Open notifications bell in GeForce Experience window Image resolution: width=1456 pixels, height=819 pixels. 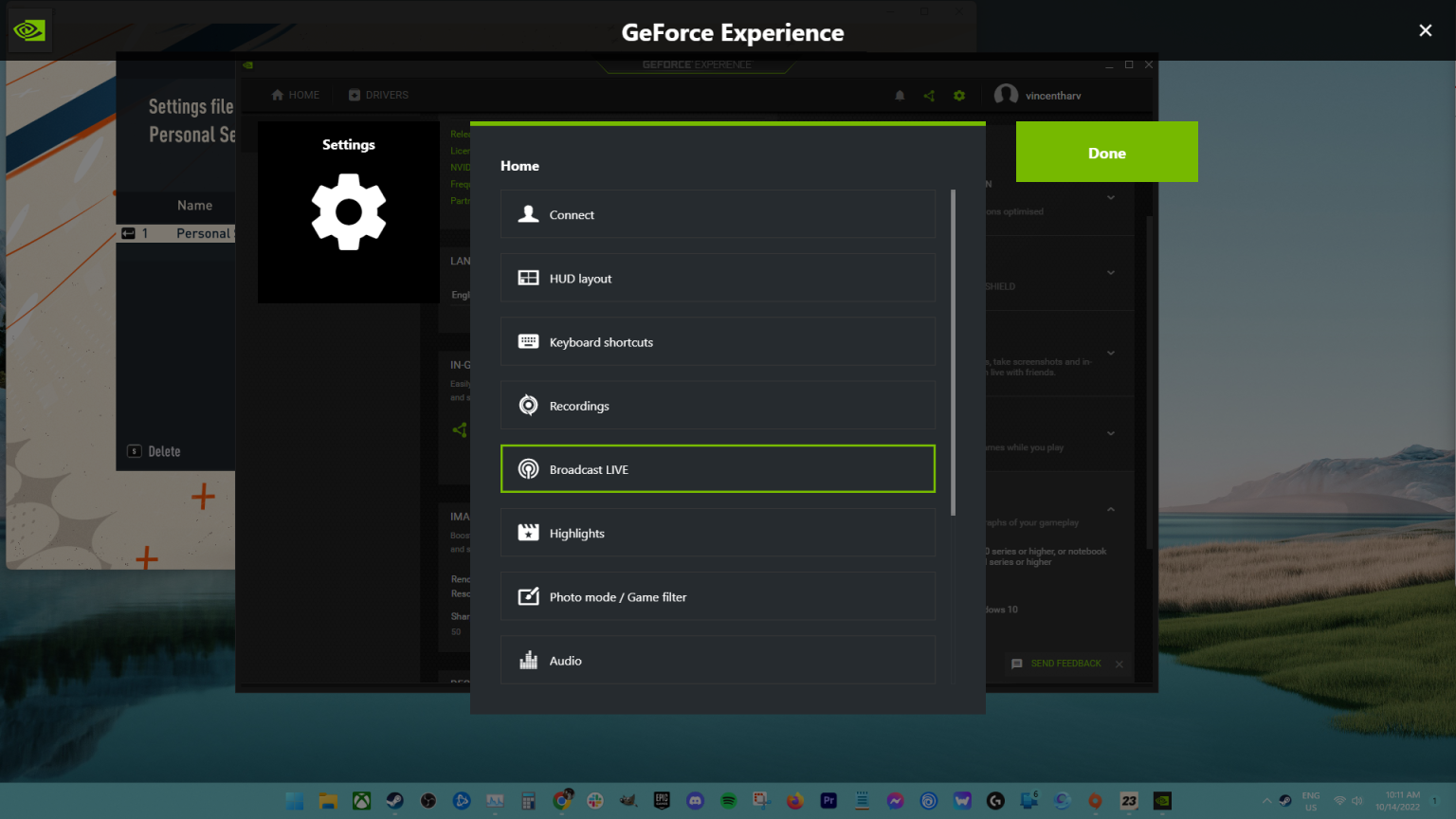pyautogui.click(x=900, y=96)
